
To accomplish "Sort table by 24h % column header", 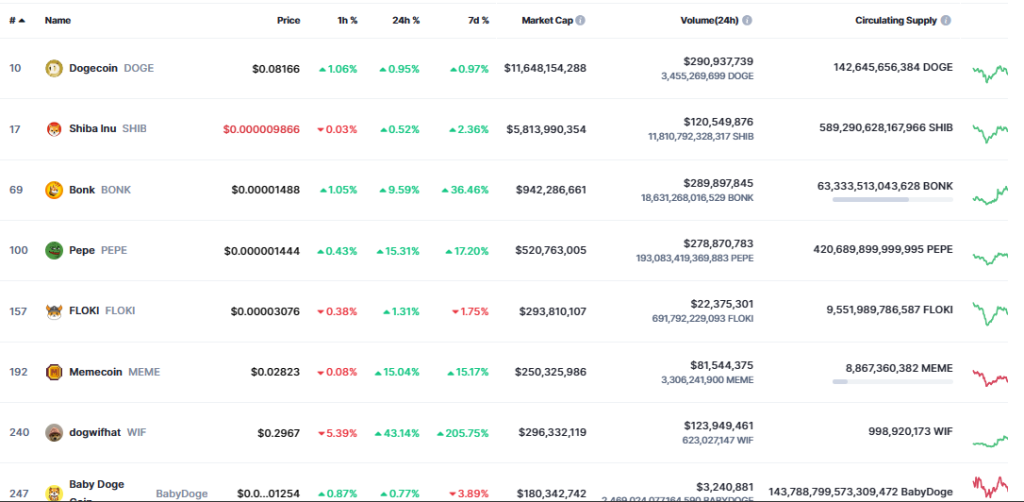I will click(406, 20).
